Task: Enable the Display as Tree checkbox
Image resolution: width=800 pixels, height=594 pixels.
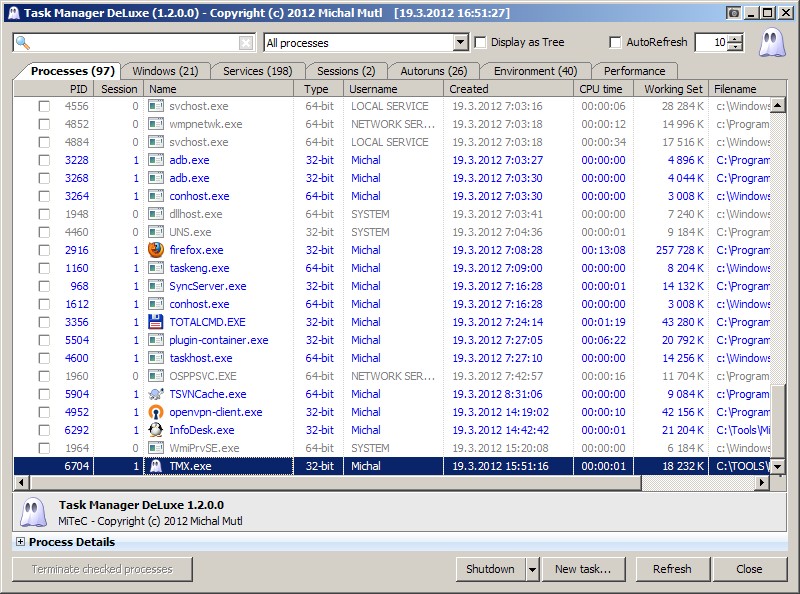Action: point(480,43)
